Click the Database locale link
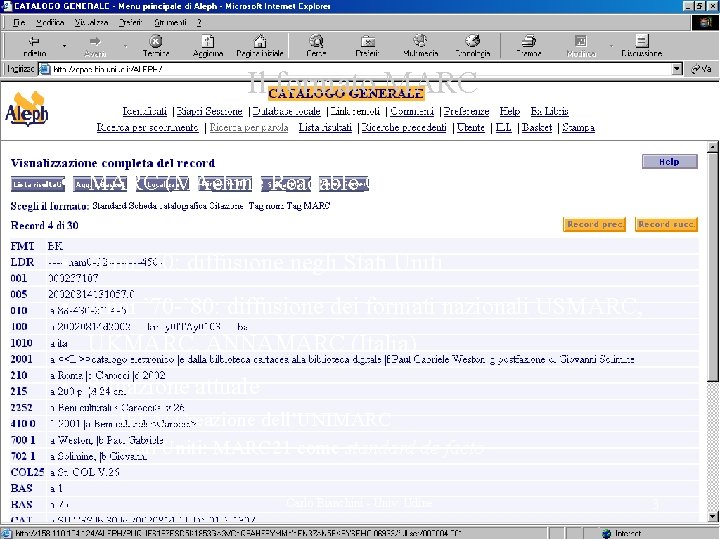720x540 pixels. click(287, 111)
